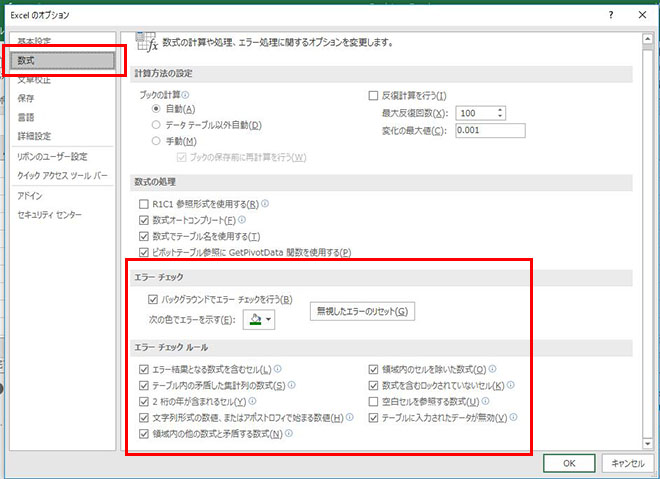Click info icon for 2桁の年が含まれるセル
Screen dimensions: 660x479
[x=252, y=401]
